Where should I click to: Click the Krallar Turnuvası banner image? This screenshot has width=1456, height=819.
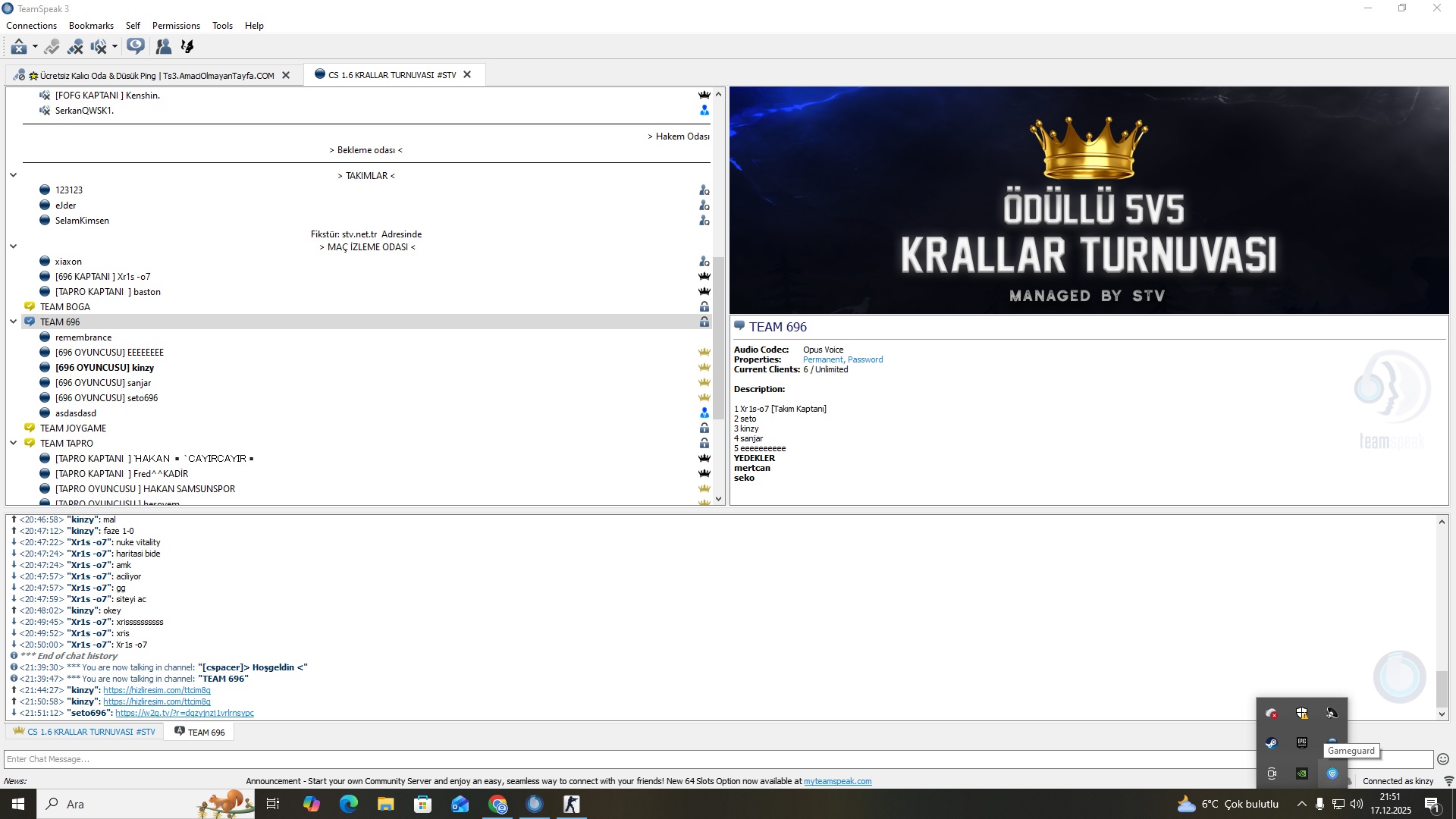[1088, 200]
